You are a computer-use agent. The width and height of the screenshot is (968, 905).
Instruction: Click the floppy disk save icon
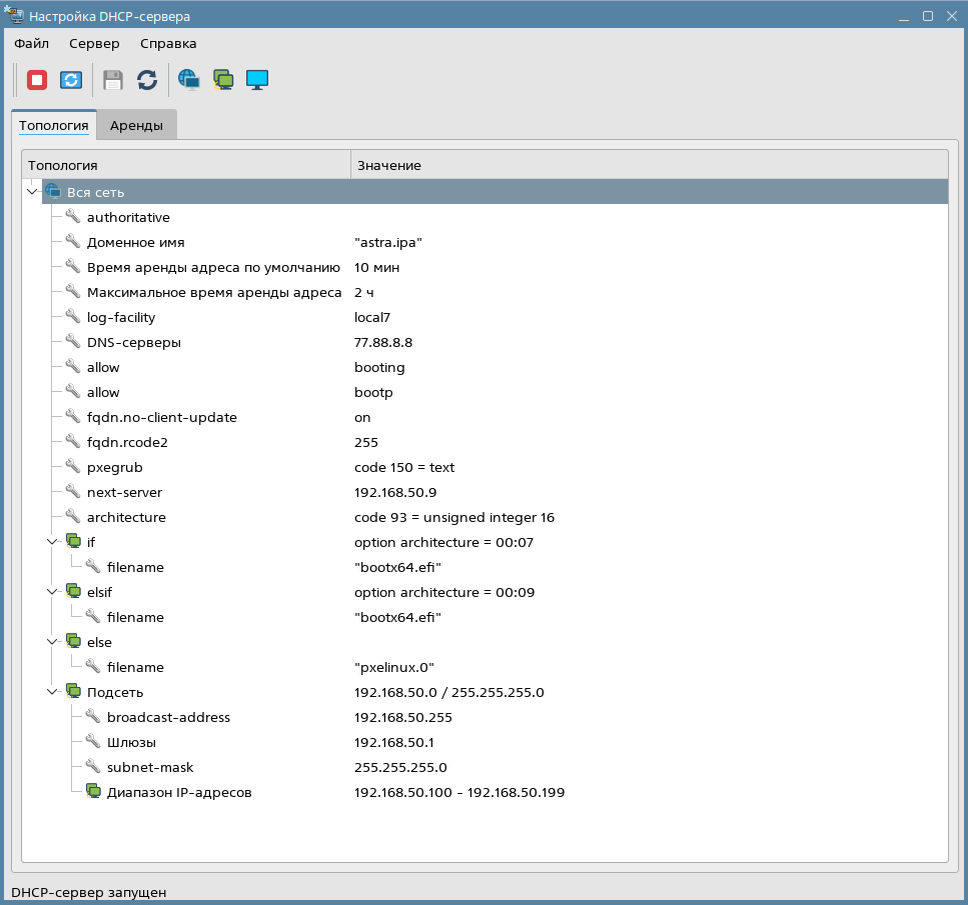[113, 80]
